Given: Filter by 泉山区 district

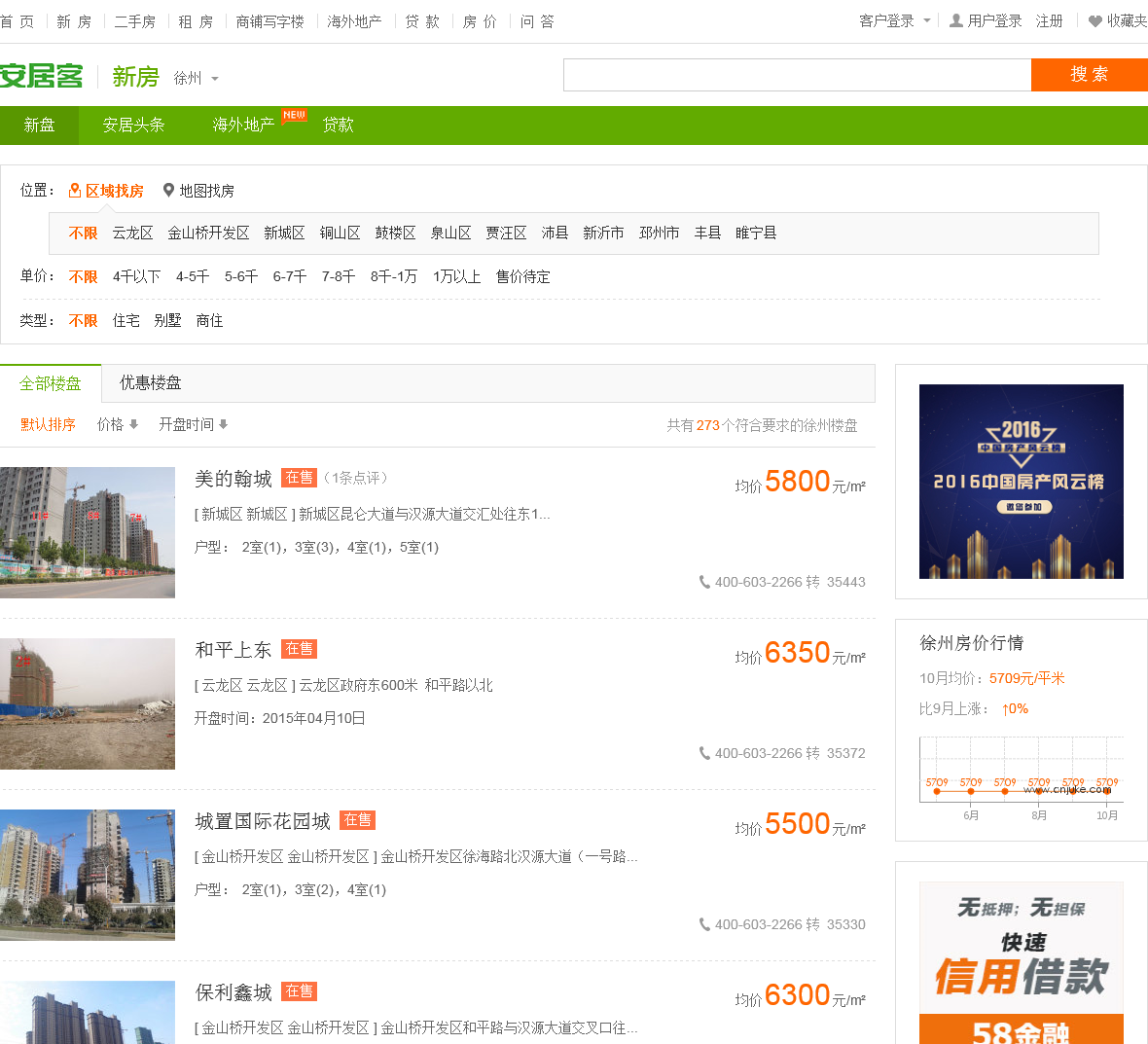Looking at the screenshot, I should click(450, 233).
